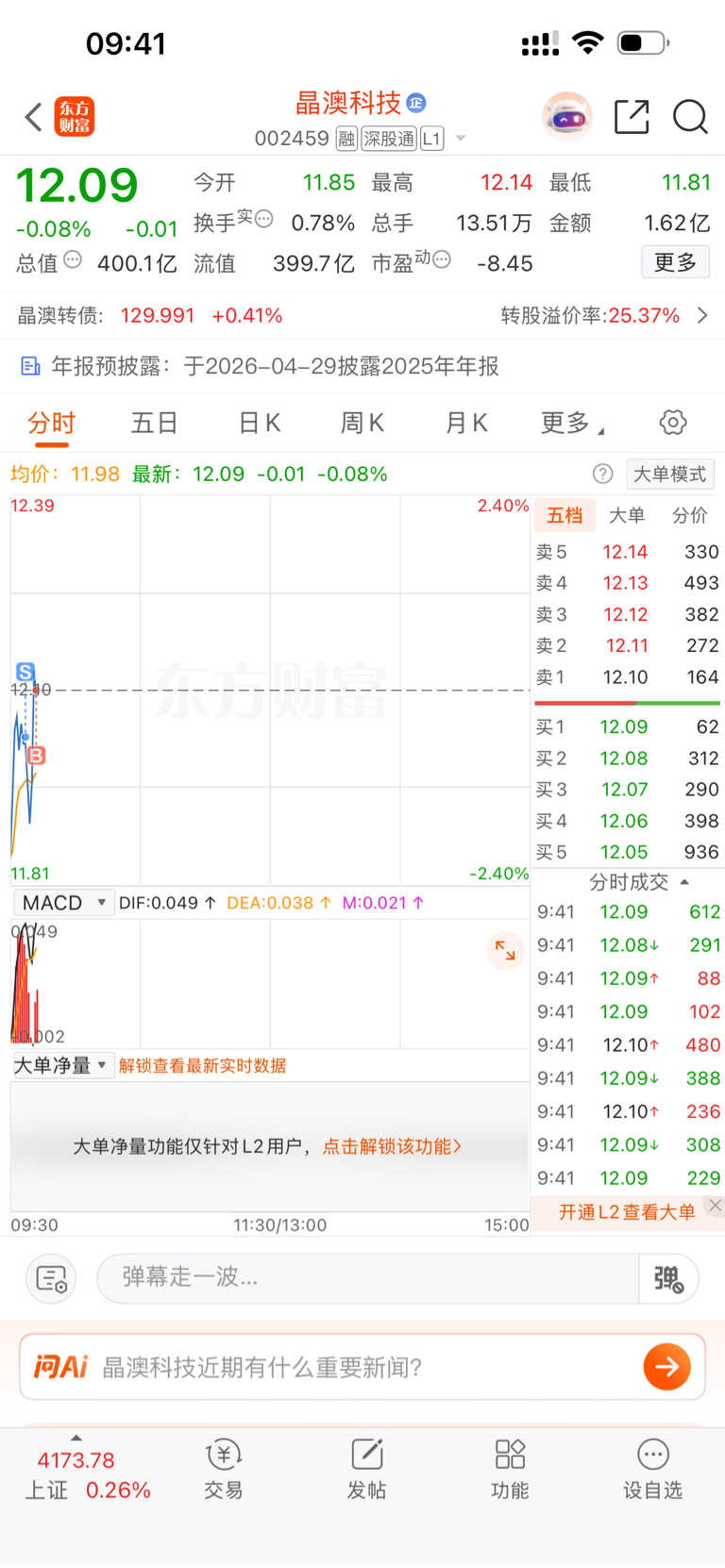Tap the S sell marker on chart

click(x=25, y=672)
